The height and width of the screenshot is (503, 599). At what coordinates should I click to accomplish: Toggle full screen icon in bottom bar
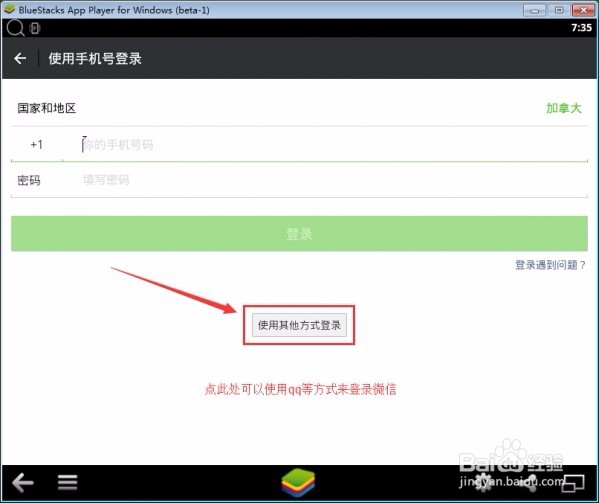(x=574, y=483)
